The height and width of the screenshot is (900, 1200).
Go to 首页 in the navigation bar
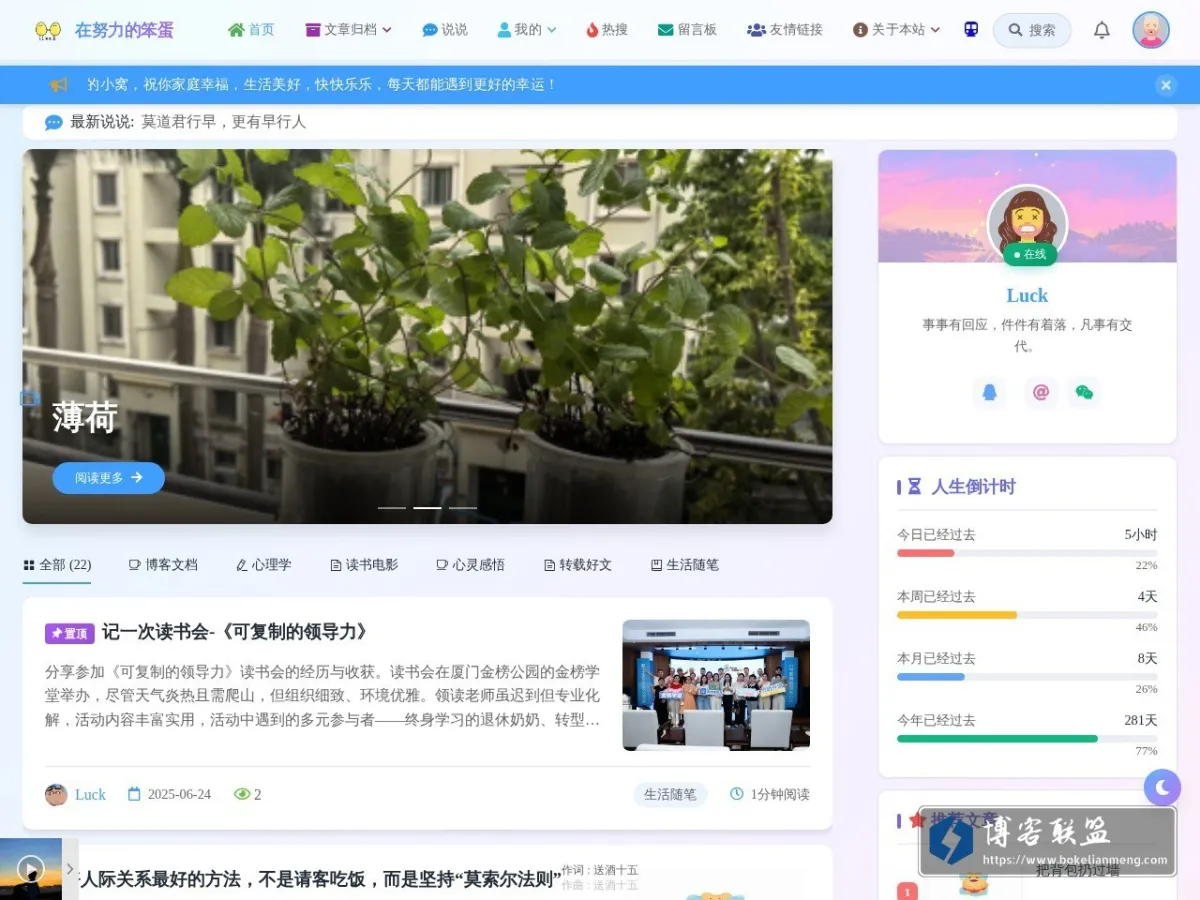pyautogui.click(x=251, y=30)
